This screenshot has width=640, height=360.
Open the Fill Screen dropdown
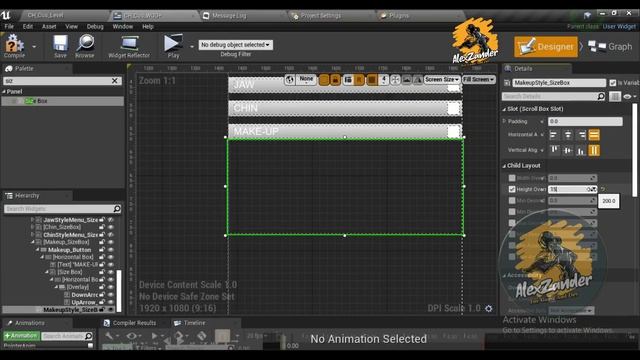(479, 80)
